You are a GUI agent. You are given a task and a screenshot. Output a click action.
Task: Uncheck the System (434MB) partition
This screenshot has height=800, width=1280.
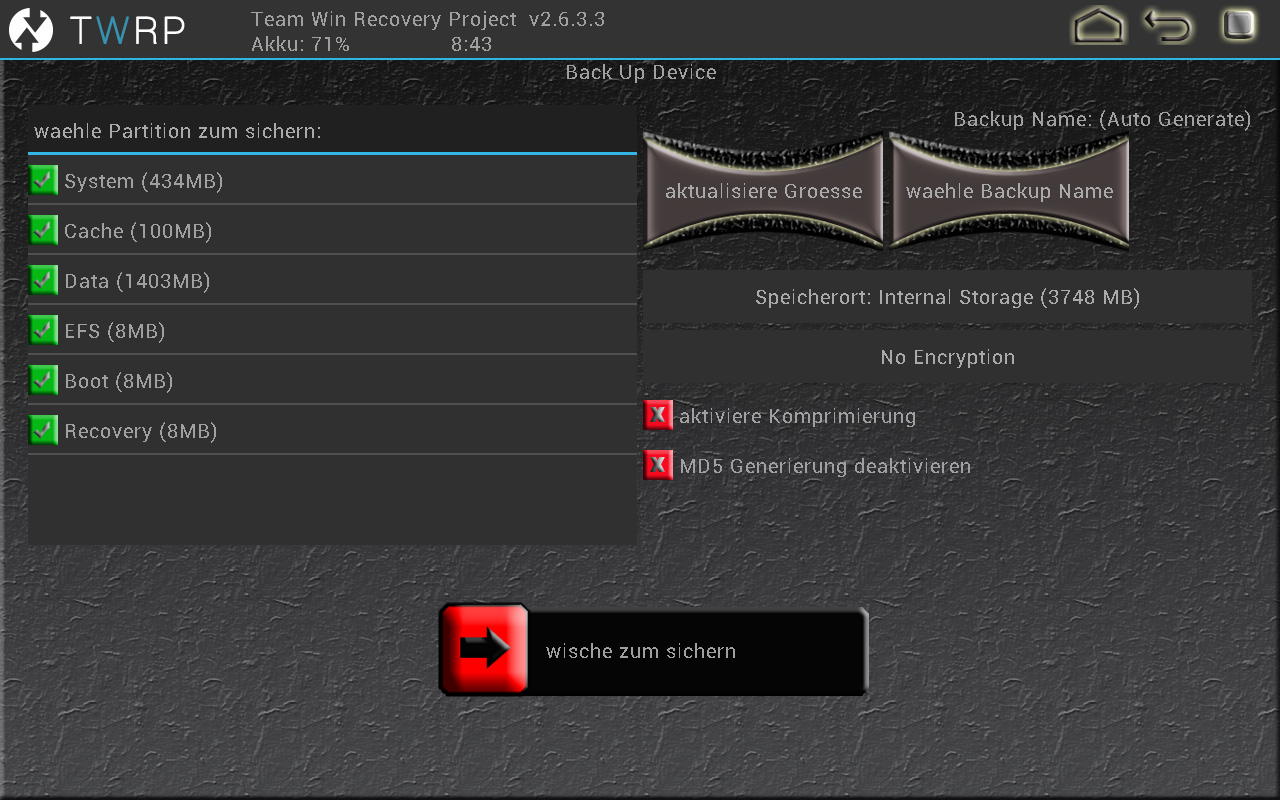pyautogui.click(x=44, y=181)
